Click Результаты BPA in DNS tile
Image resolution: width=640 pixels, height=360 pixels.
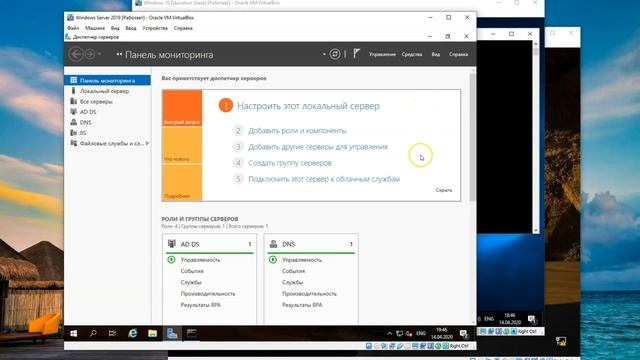[302, 305]
